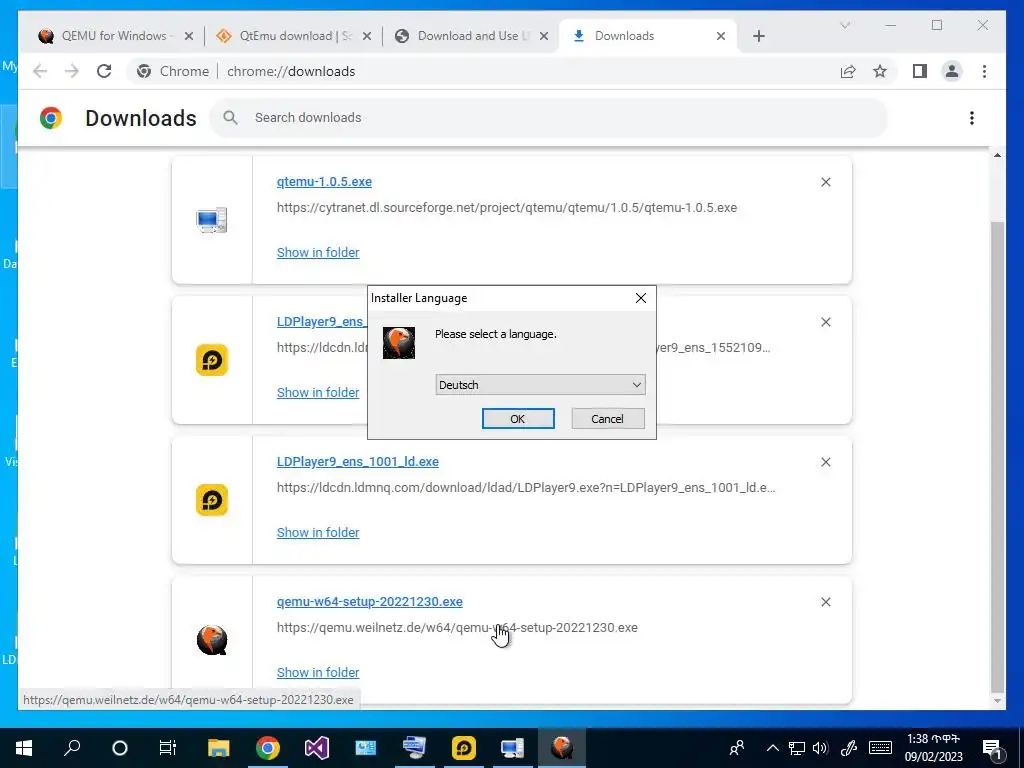Select QEMU installer taskbar button

point(562,748)
